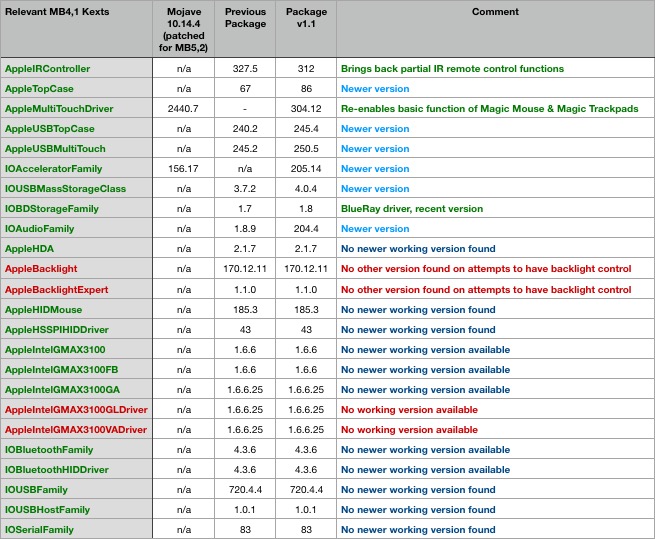Screen dimensions: 655x539
Task: Select the AppleUSBMultiTouch kext name
Action: click(x=55, y=149)
